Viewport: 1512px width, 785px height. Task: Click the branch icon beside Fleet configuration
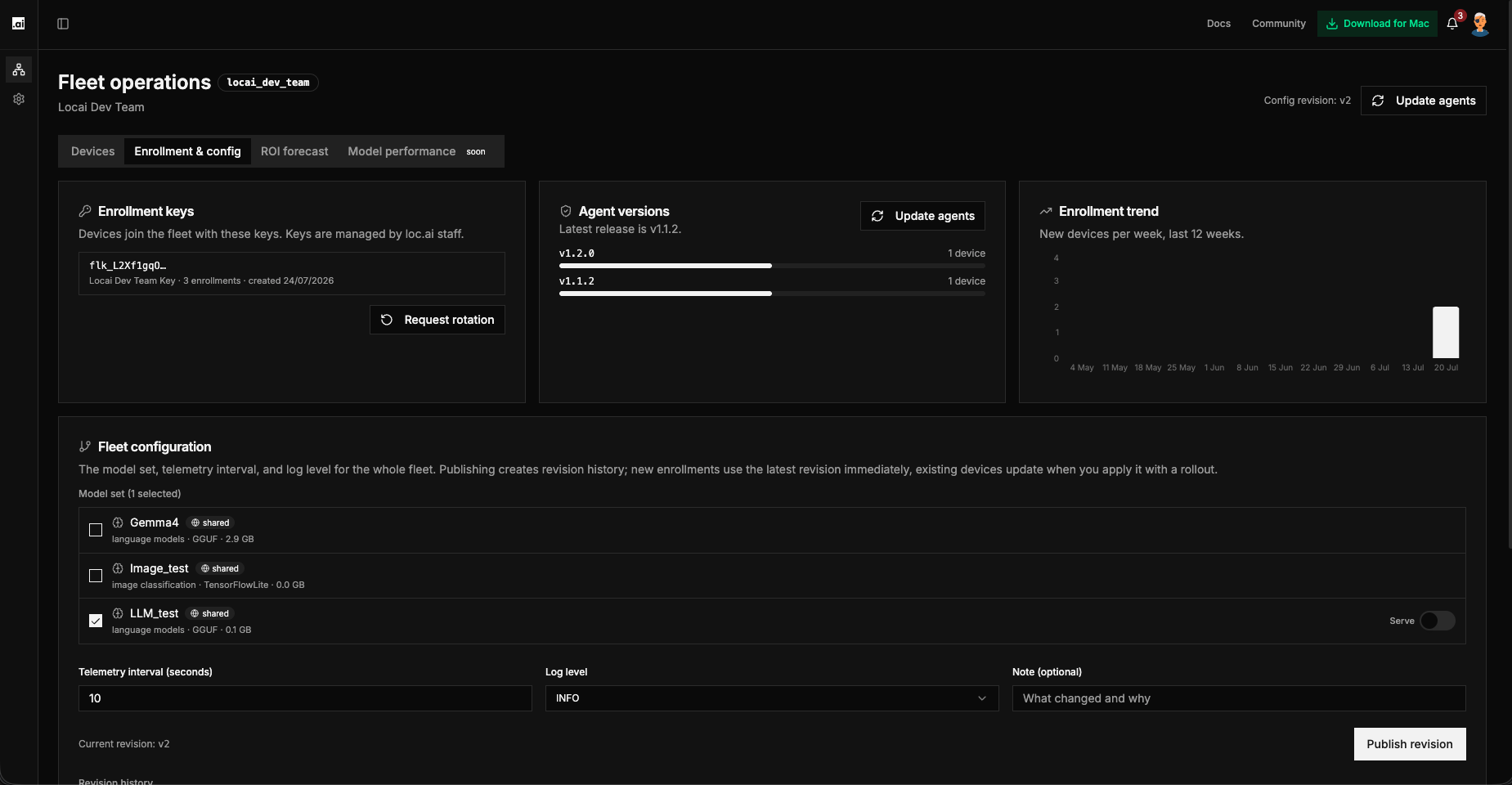point(85,446)
